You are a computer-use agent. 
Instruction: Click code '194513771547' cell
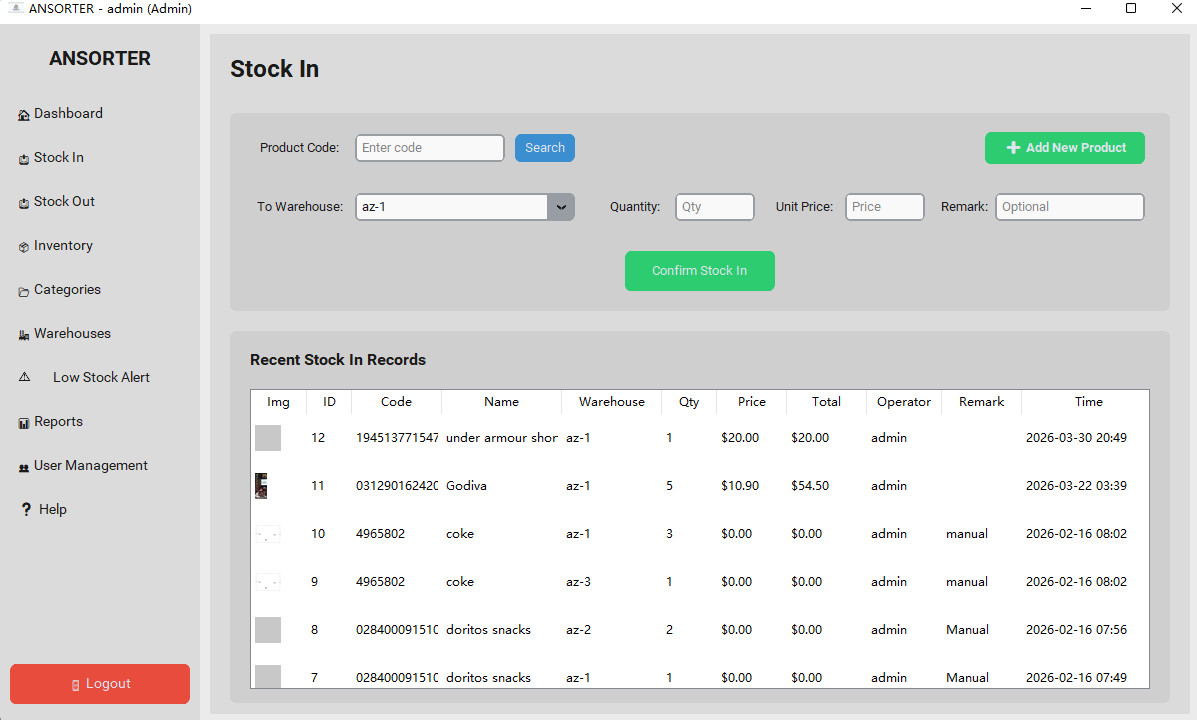tap(397, 438)
